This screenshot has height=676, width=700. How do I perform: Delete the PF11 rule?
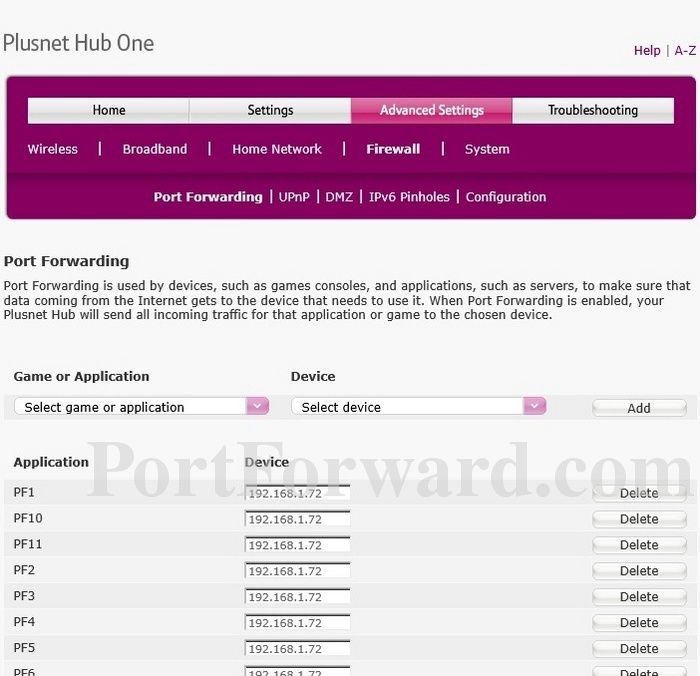(x=639, y=545)
